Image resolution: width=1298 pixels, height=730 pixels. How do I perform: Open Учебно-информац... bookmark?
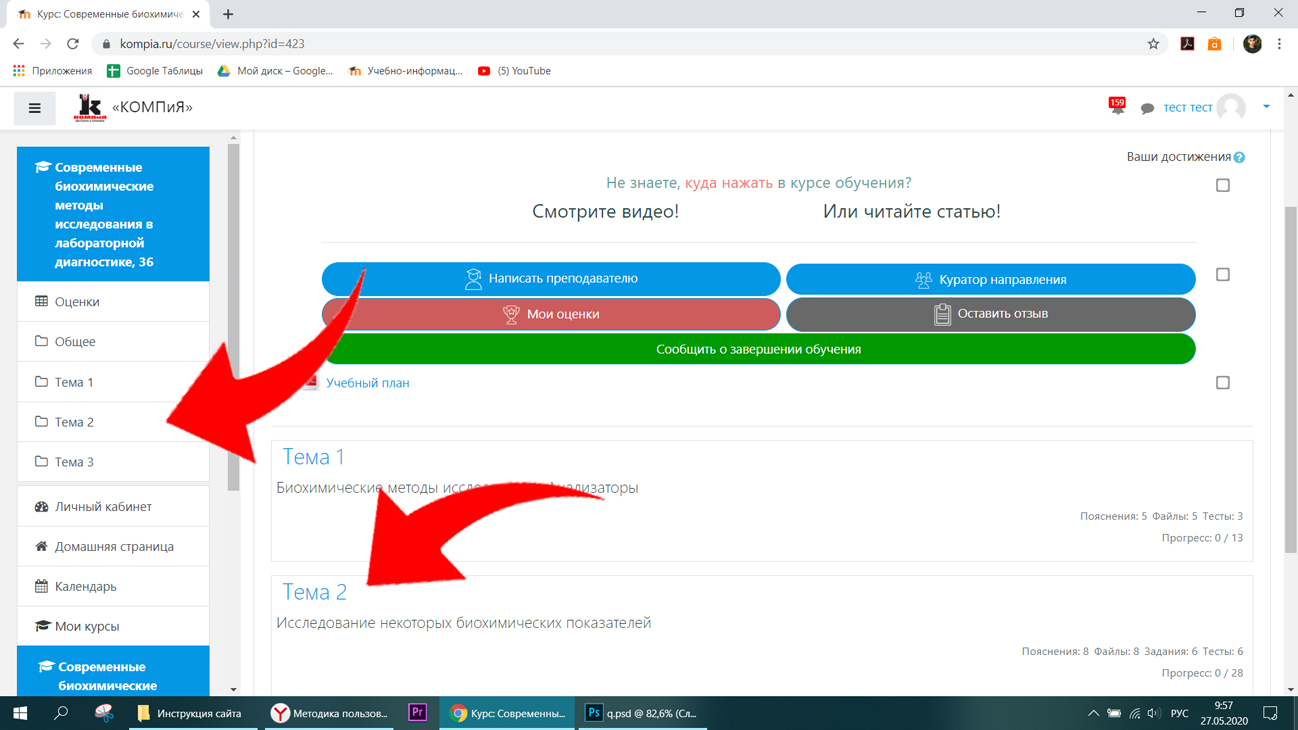click(x=405, y=71)
